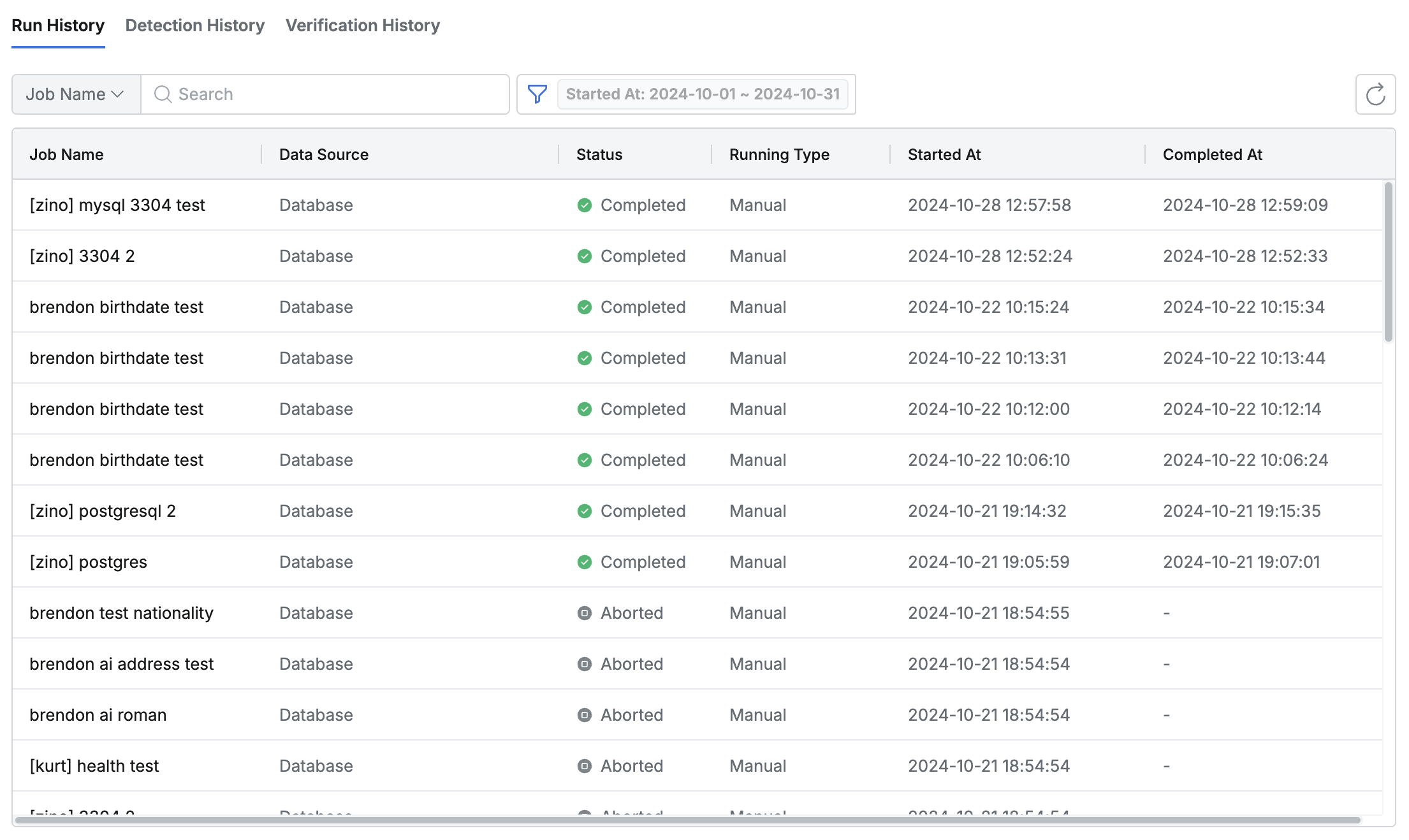Switch to Verification History tab
This screenshot has height=840, width=1409.
(362, 25)
